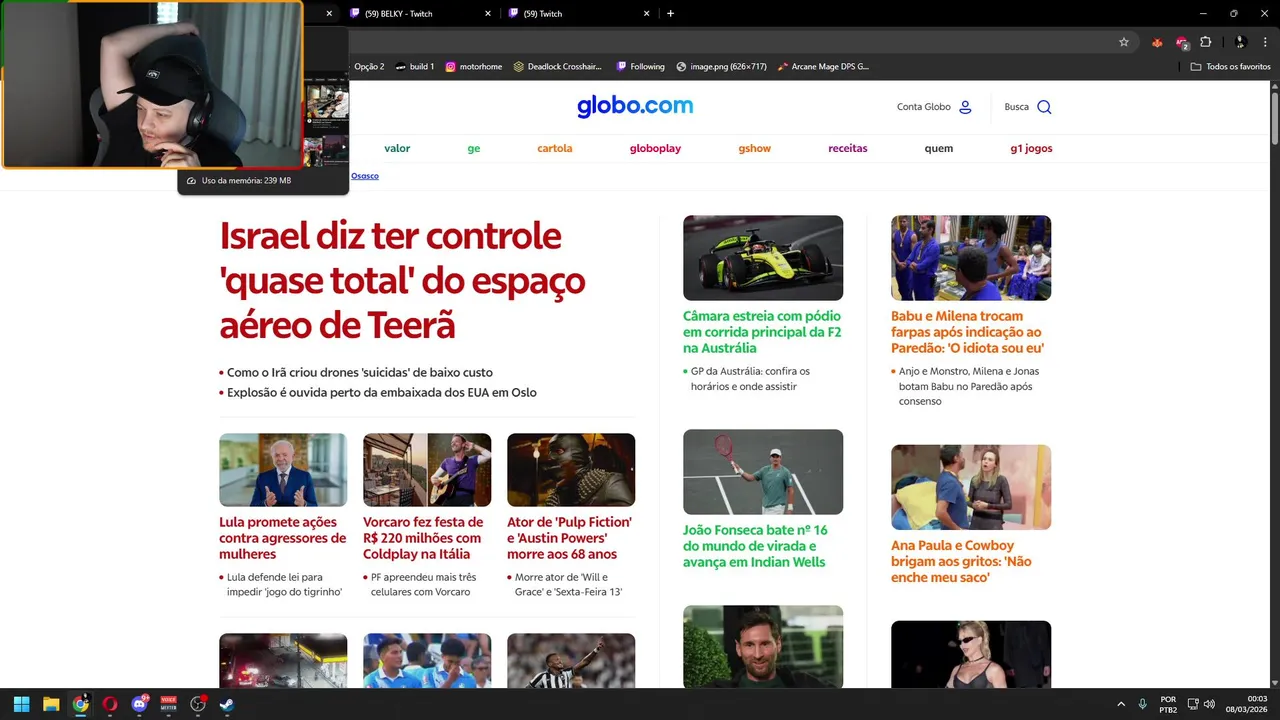This screenshot has width=1280, height=720.
Task: Go to the g1 jogos section
Action: coord(1031,148)
